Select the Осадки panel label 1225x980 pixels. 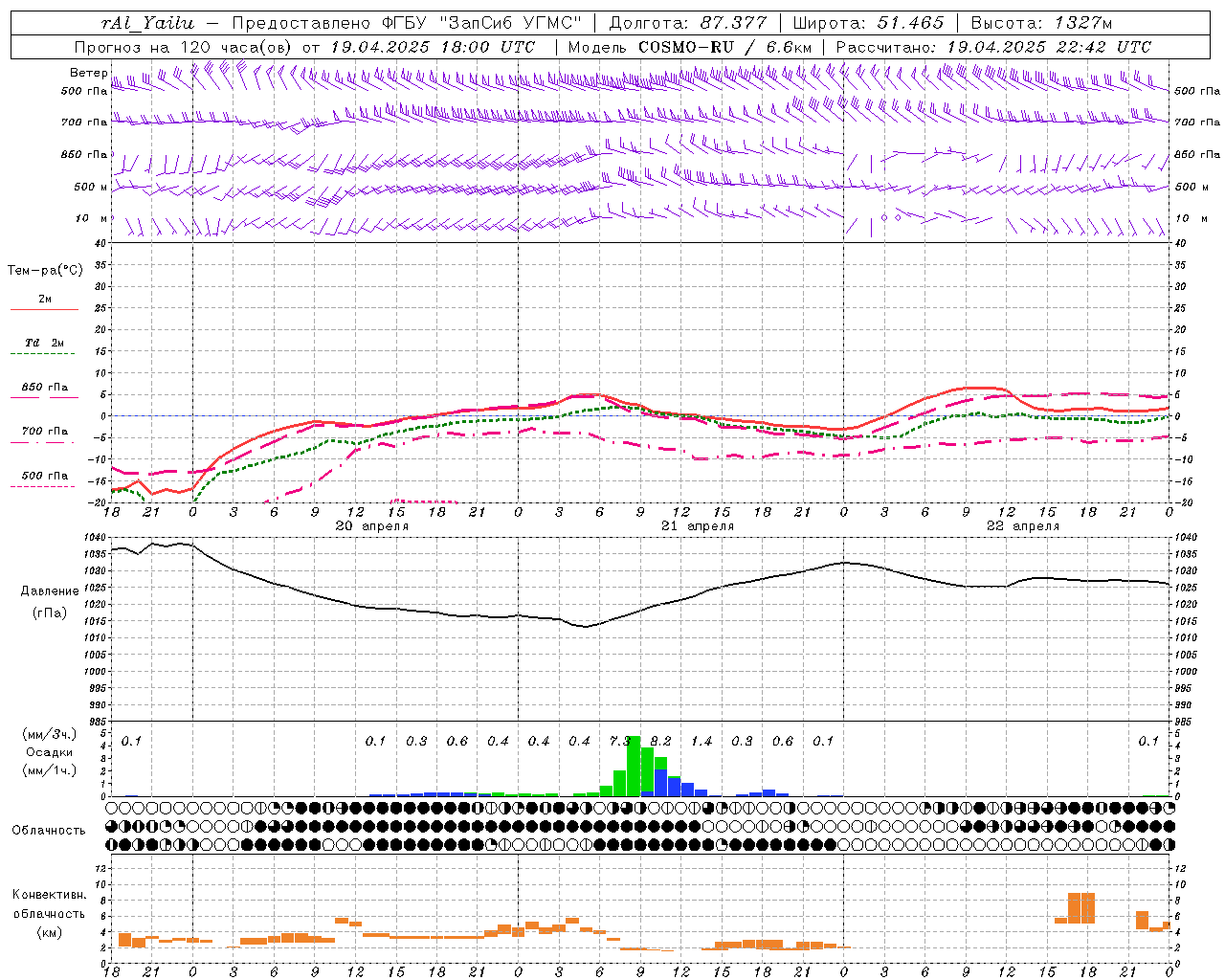[x=49, y=752]
